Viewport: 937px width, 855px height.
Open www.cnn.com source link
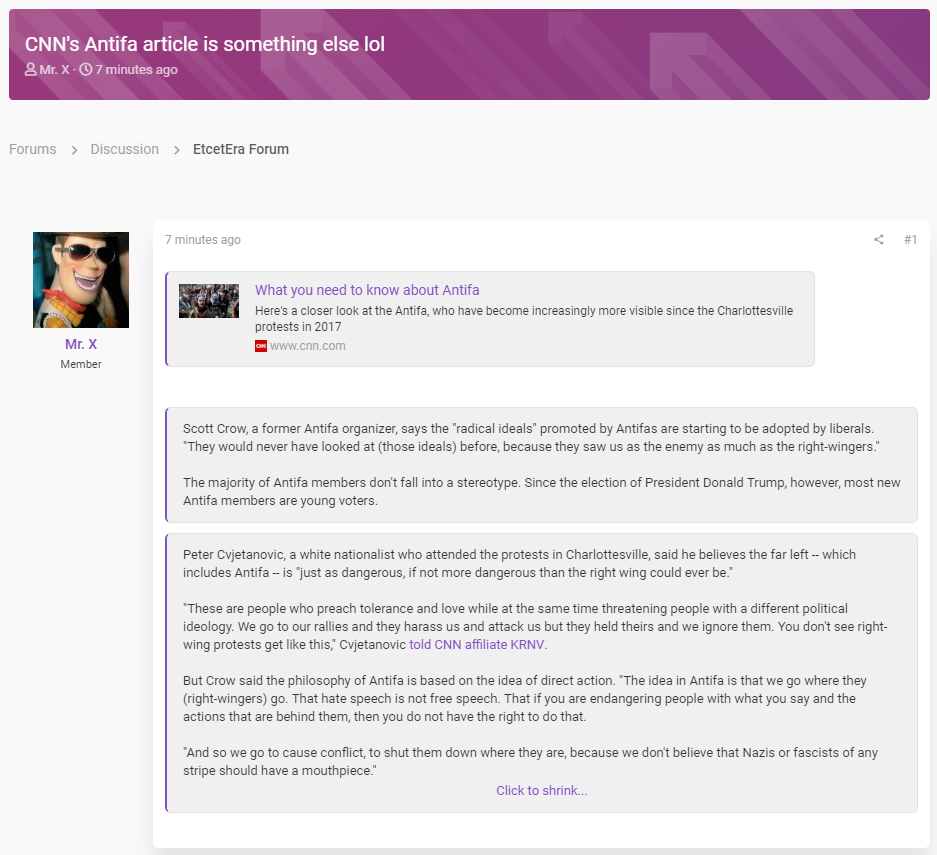pos(307,346)
